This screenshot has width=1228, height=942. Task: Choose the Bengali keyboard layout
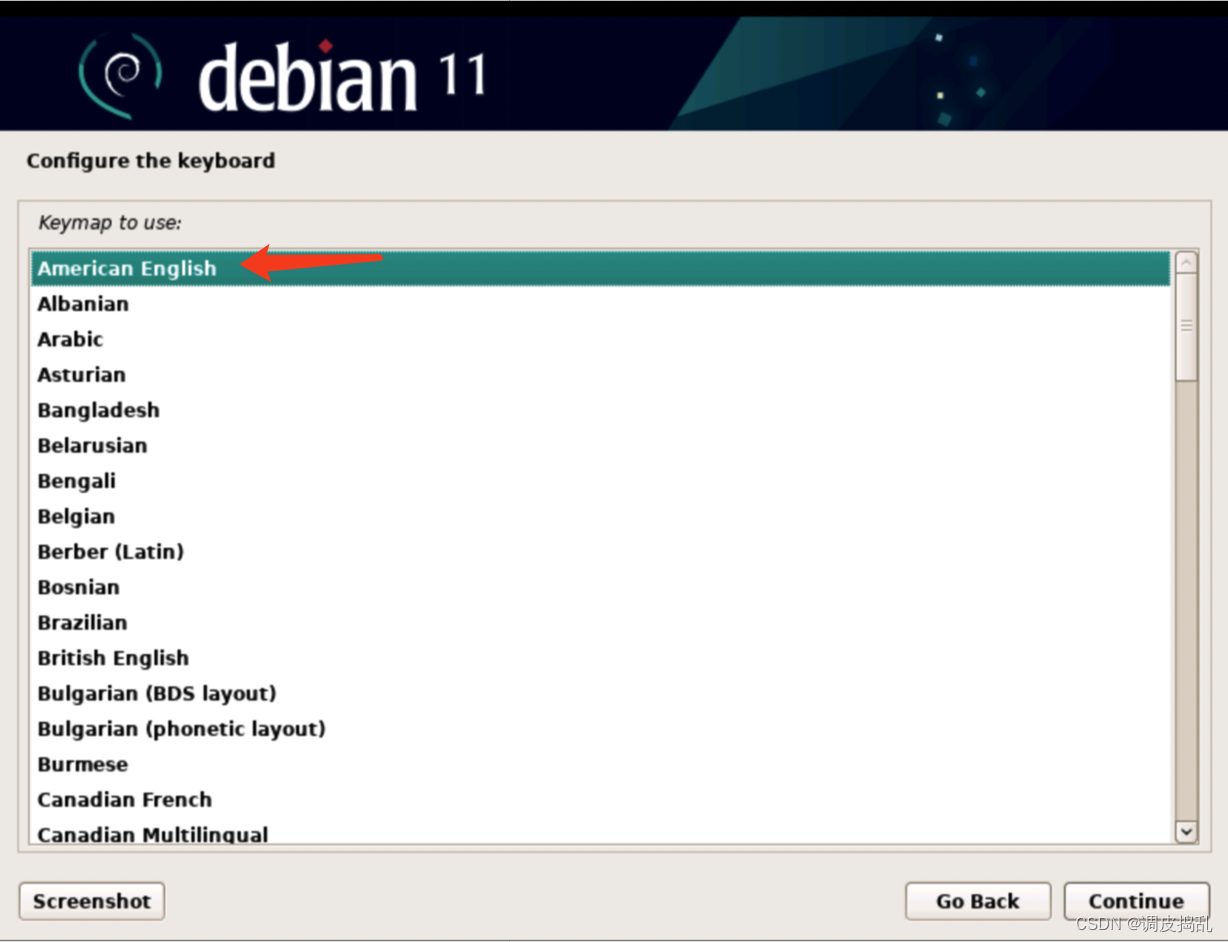(x=77, y=481)
